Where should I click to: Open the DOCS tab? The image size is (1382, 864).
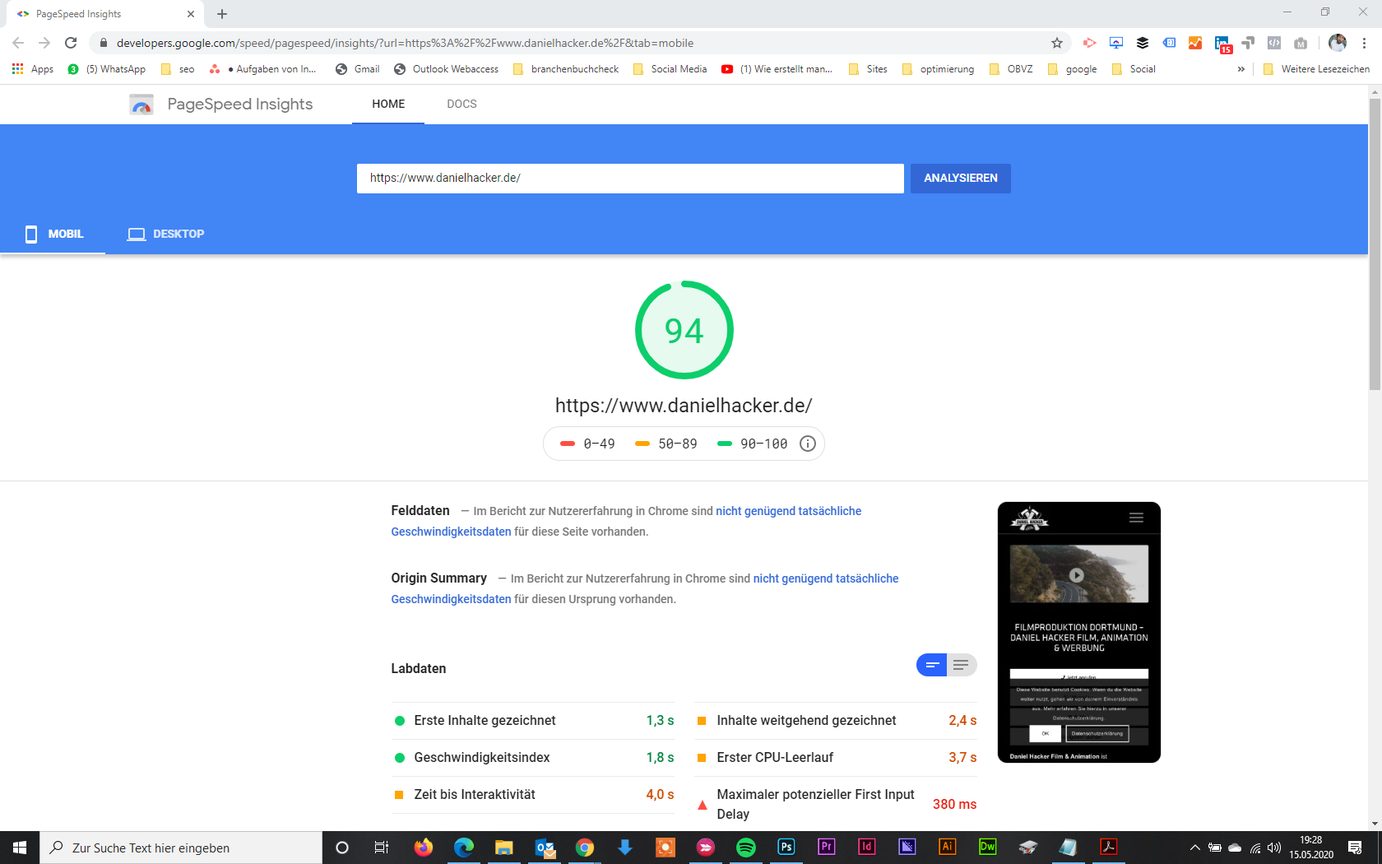tap(462, 104)
